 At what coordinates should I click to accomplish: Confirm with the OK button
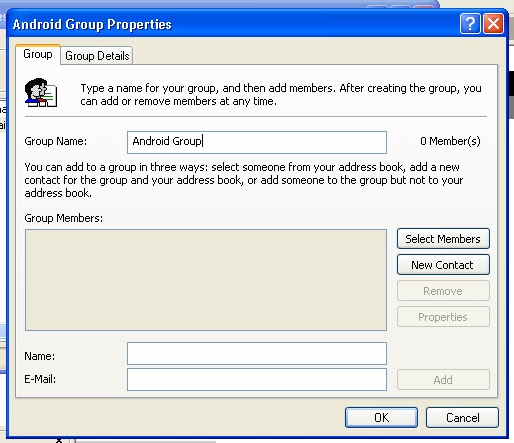(381, 417)
